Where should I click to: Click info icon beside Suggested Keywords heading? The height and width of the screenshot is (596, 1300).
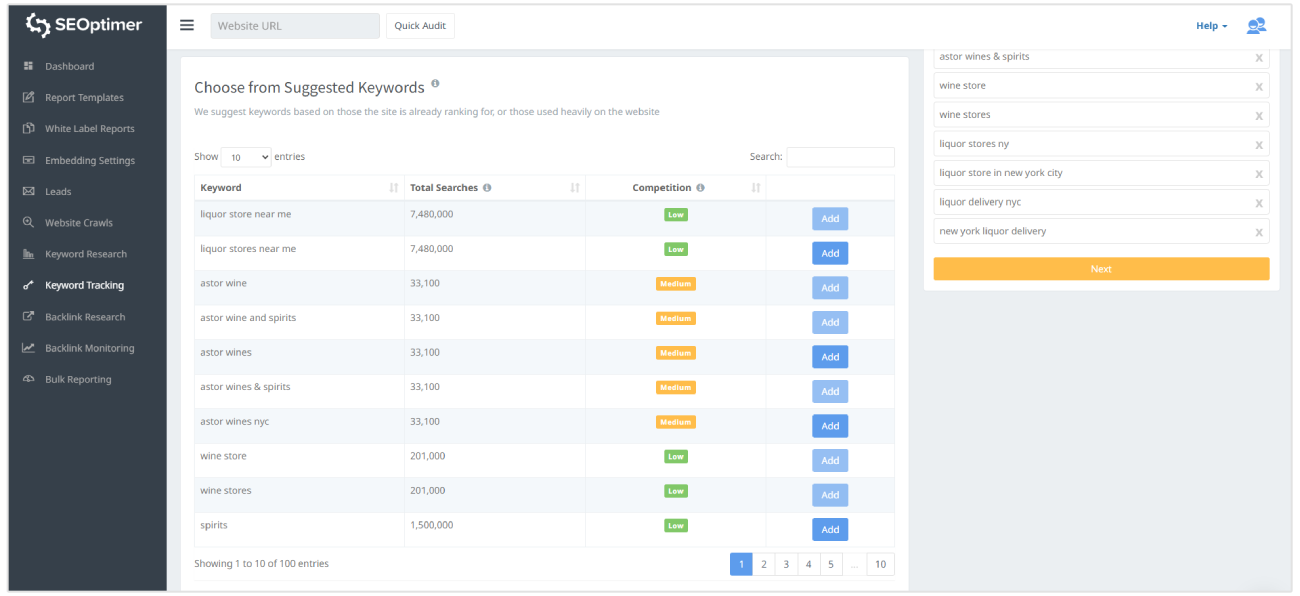click(x=435, y=85)
